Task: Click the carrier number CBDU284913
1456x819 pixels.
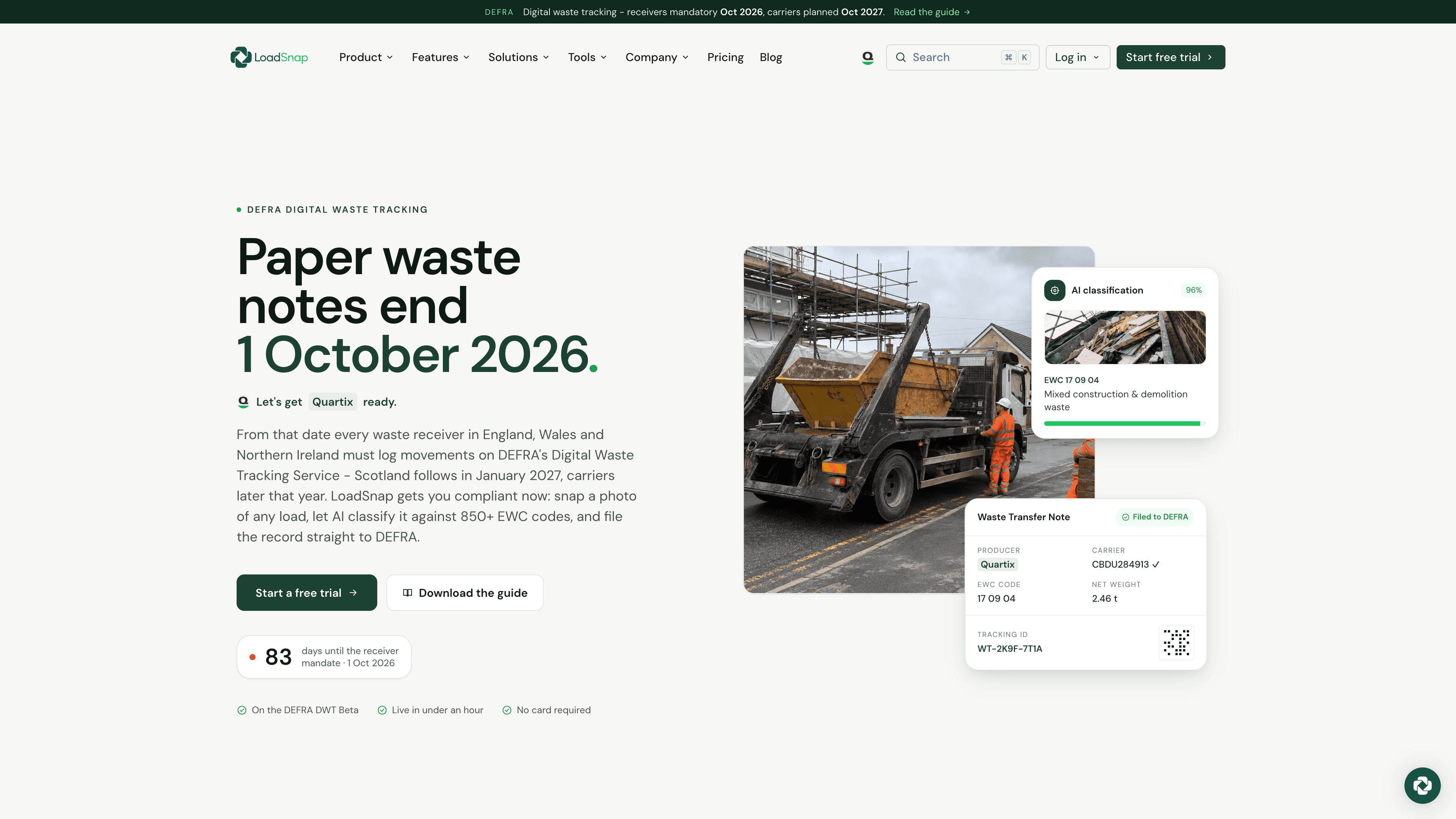Action: (x=1120, y=564)
